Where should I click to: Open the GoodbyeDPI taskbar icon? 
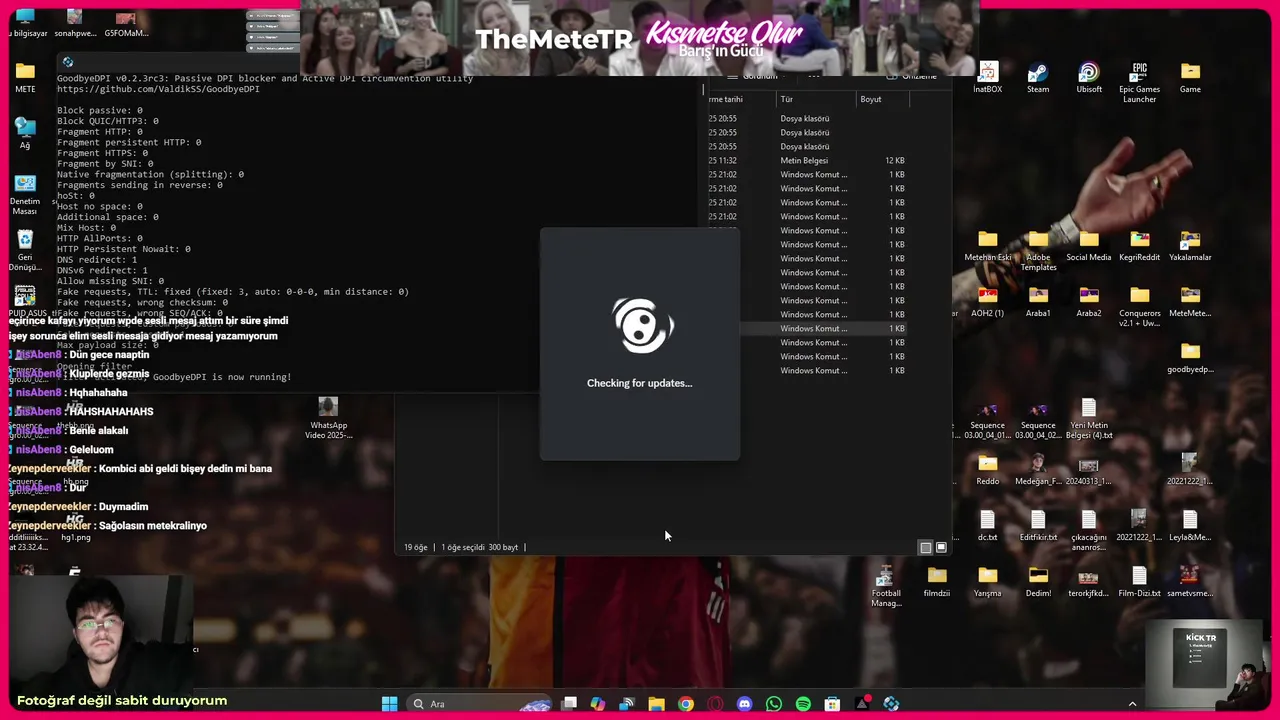(891, 704)
